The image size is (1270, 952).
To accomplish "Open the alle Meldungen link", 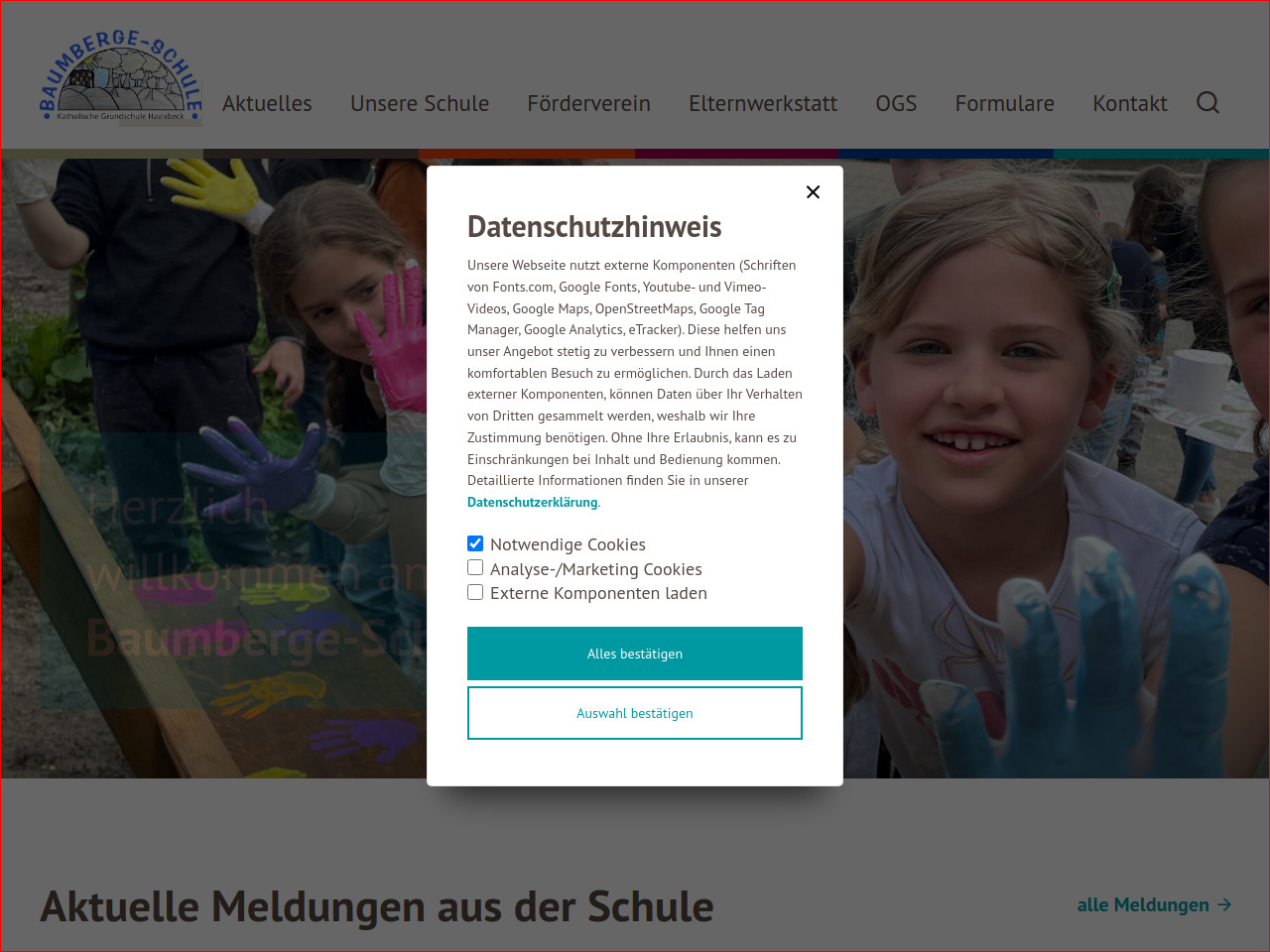I will click(1143, 904).
